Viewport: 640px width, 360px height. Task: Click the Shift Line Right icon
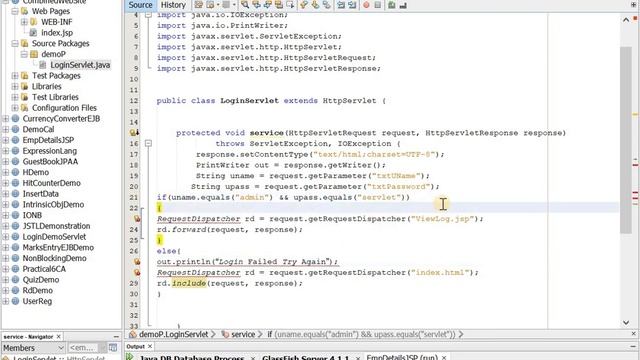click(x=352, y=5)
